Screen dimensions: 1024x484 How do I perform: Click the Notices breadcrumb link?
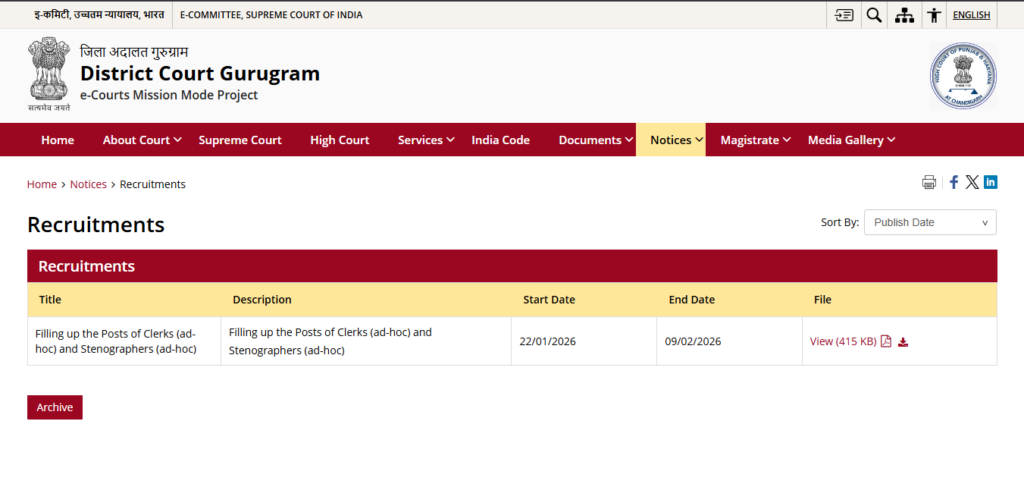[x=88, y=184]
